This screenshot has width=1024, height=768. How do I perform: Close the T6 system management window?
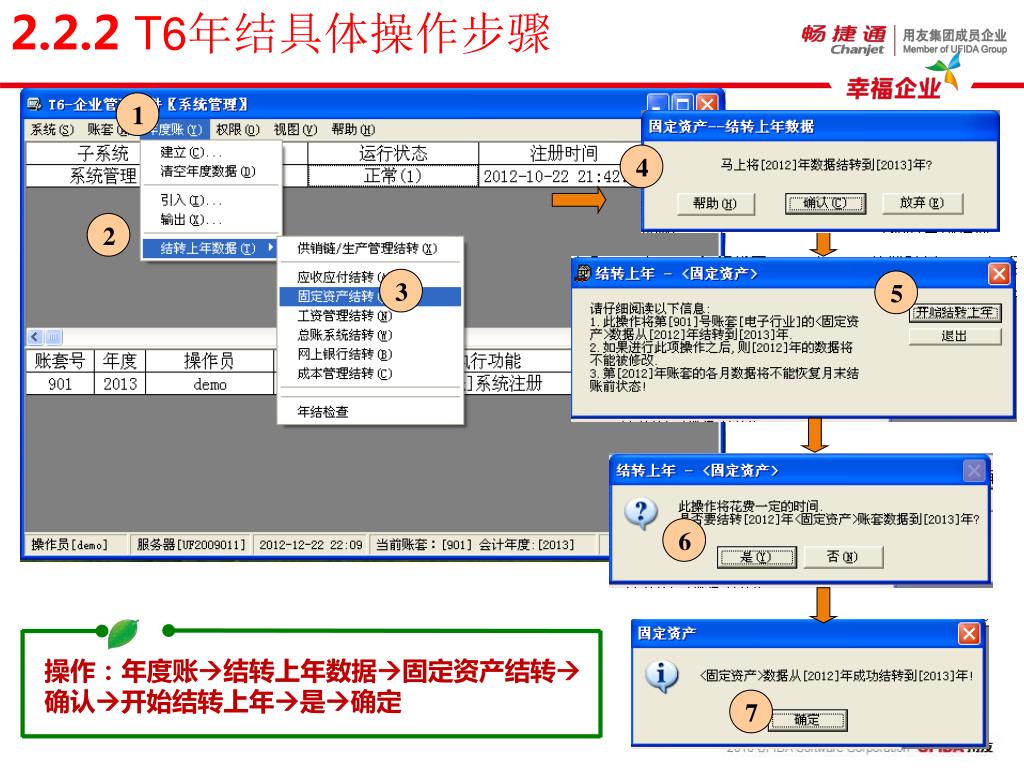[707, 104]
